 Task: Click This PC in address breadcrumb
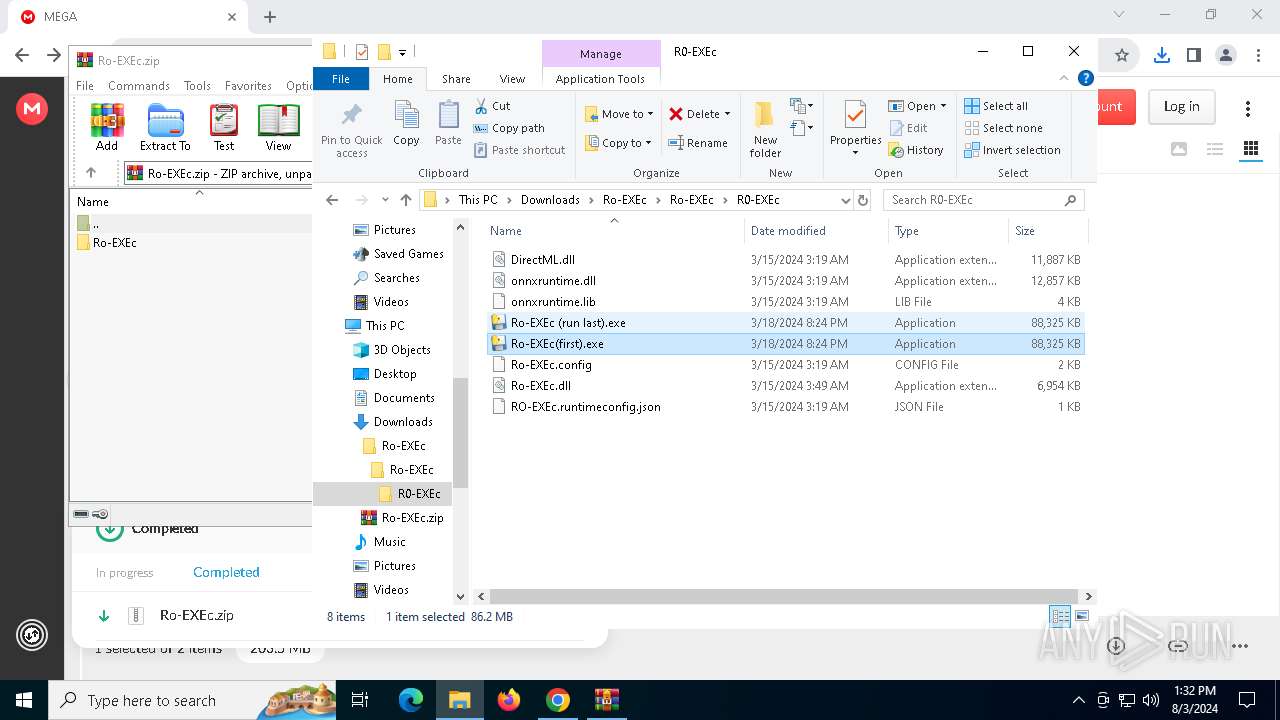[x=478, y=200]
